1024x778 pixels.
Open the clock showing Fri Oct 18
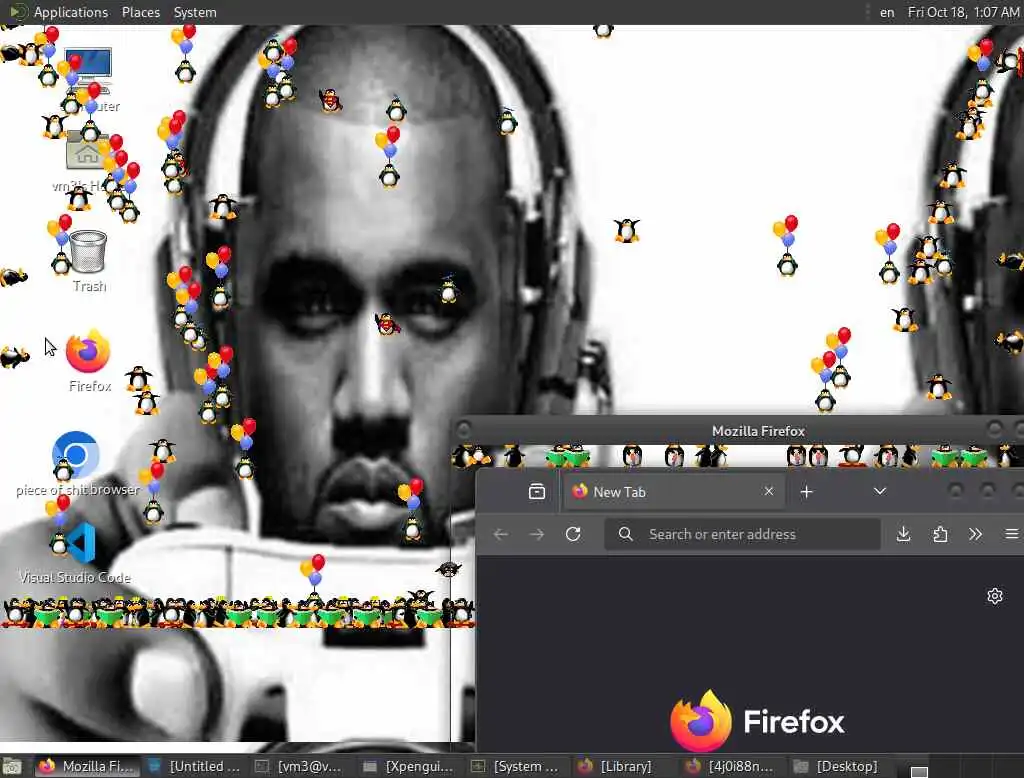963,12
